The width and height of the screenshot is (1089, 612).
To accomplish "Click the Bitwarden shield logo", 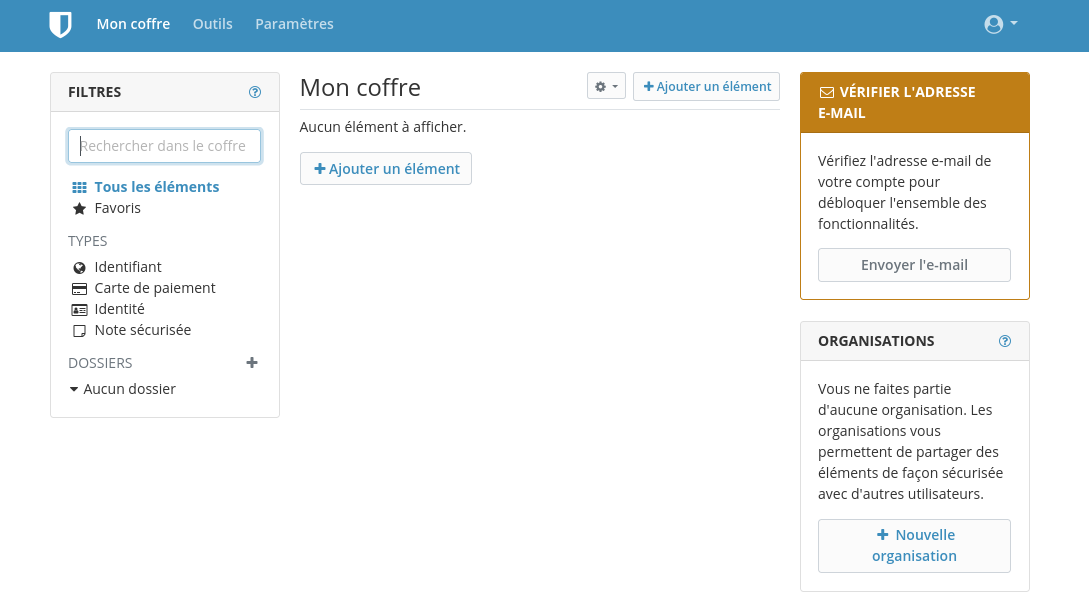I will pyautogui.click(x=60, y=25).
